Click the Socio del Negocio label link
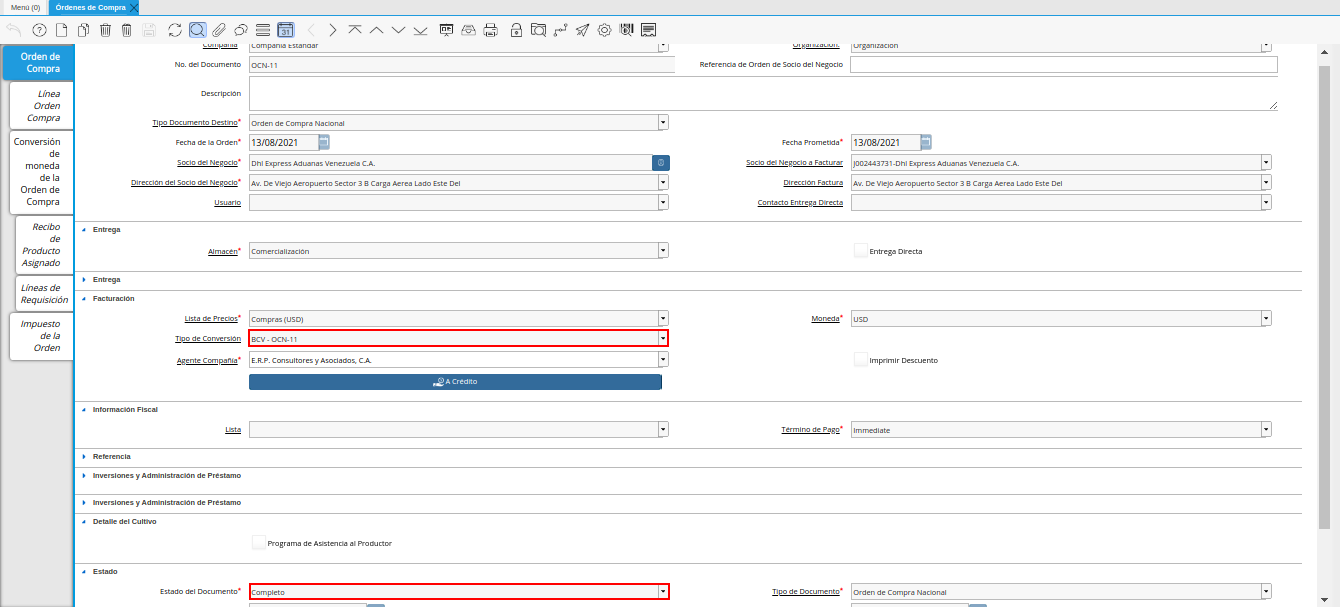 (209, 162)
